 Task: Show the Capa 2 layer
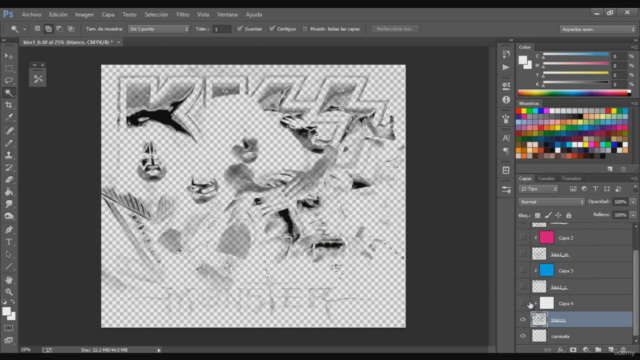pyautogui.click(x=523, y=238)
